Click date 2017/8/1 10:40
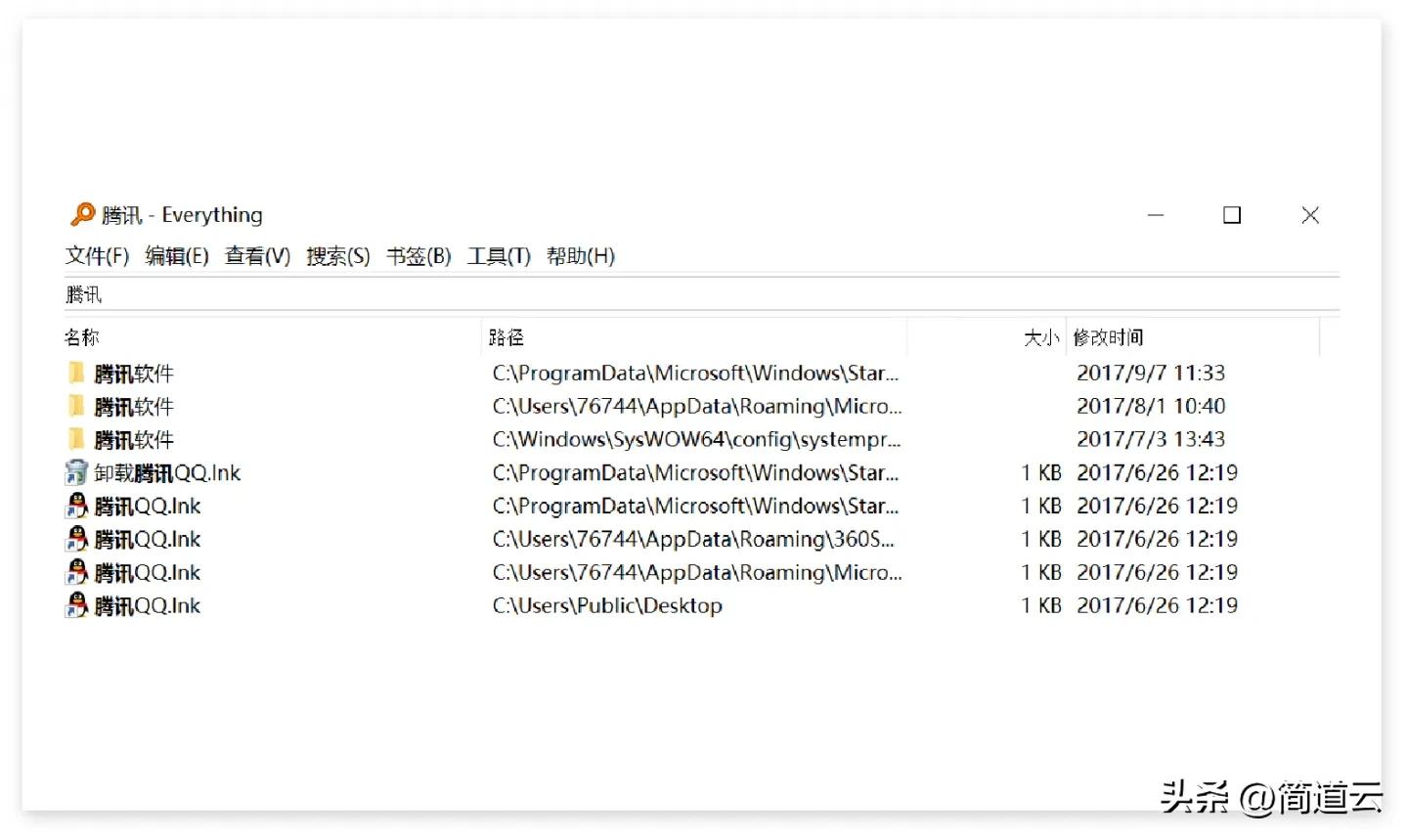Screen dimensions: 1408x840 pos(1151,406)
